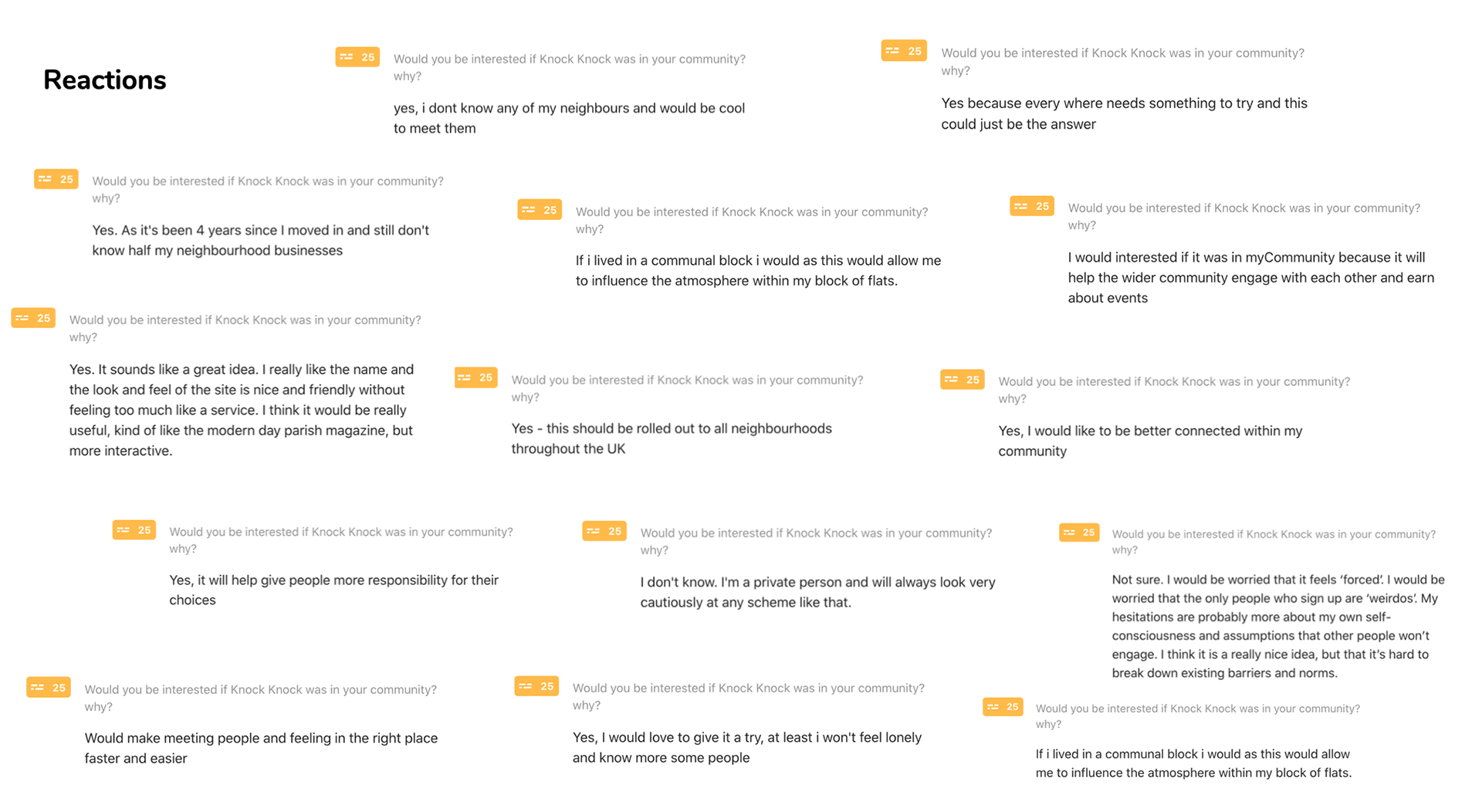The width and height of the screenshot is (1482, 812).
Task: Click the 'Not sure. I would be worried' response text
Action: tap(1278, 626)
